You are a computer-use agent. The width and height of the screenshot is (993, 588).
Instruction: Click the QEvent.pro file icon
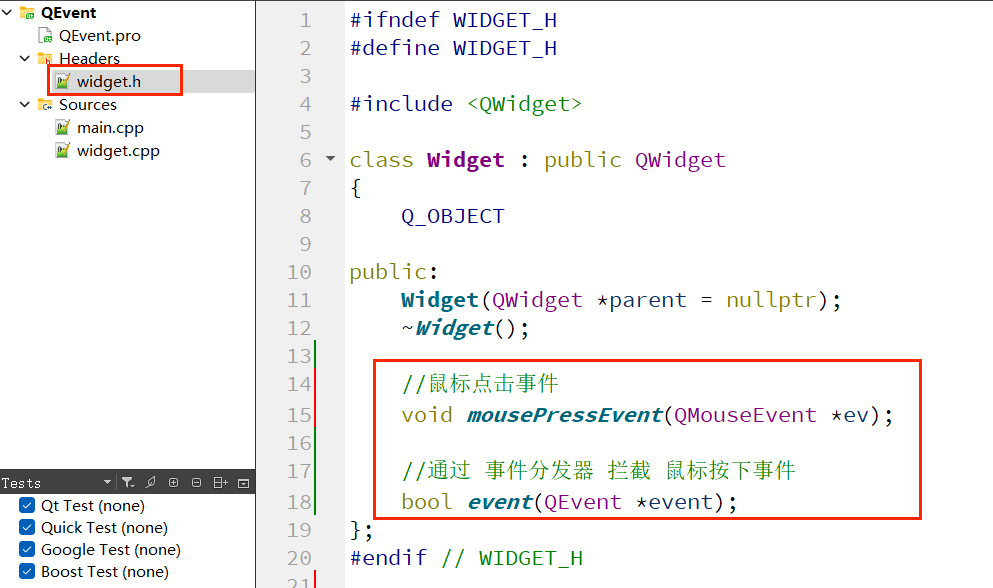45,35
